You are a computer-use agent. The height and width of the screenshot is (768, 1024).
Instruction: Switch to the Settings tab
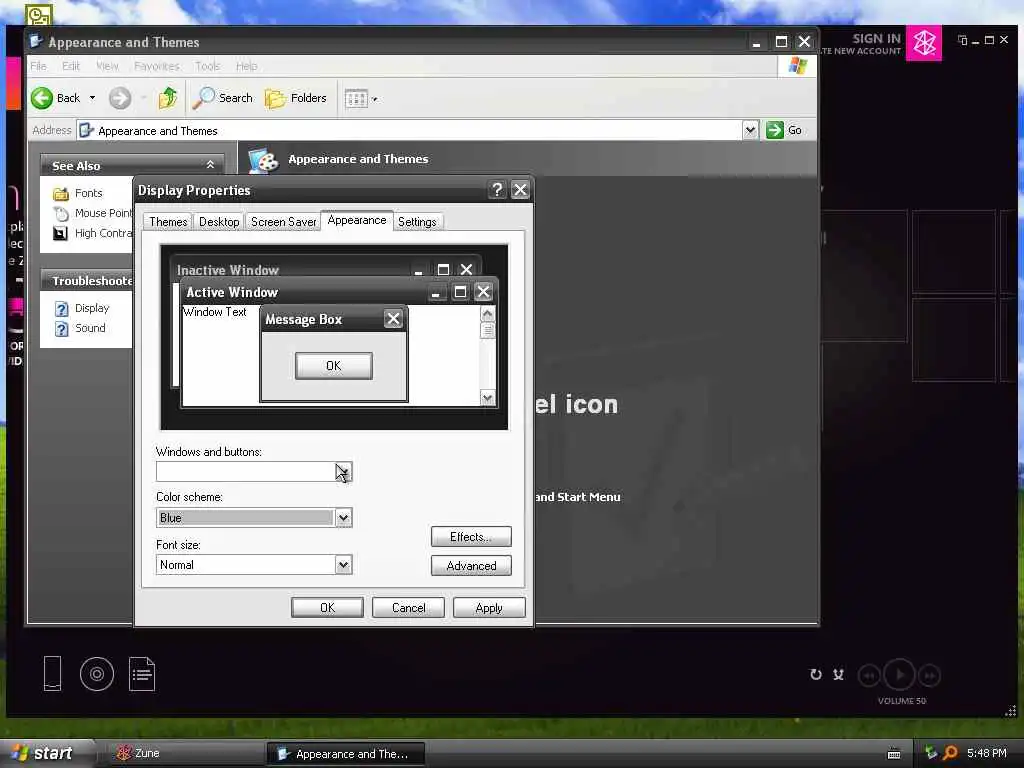click(417, 222)
